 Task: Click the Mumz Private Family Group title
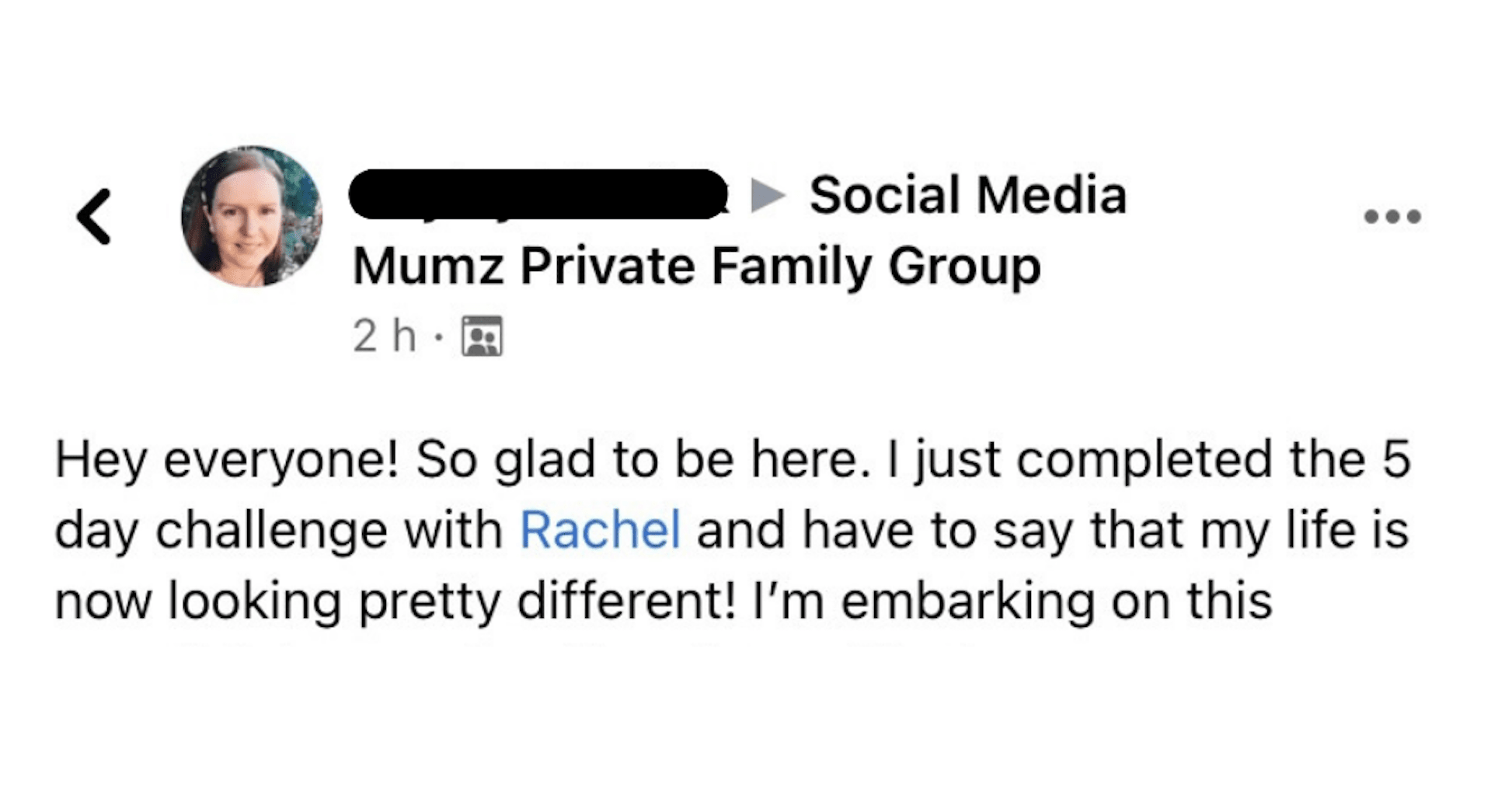click(x=697, y=267)
